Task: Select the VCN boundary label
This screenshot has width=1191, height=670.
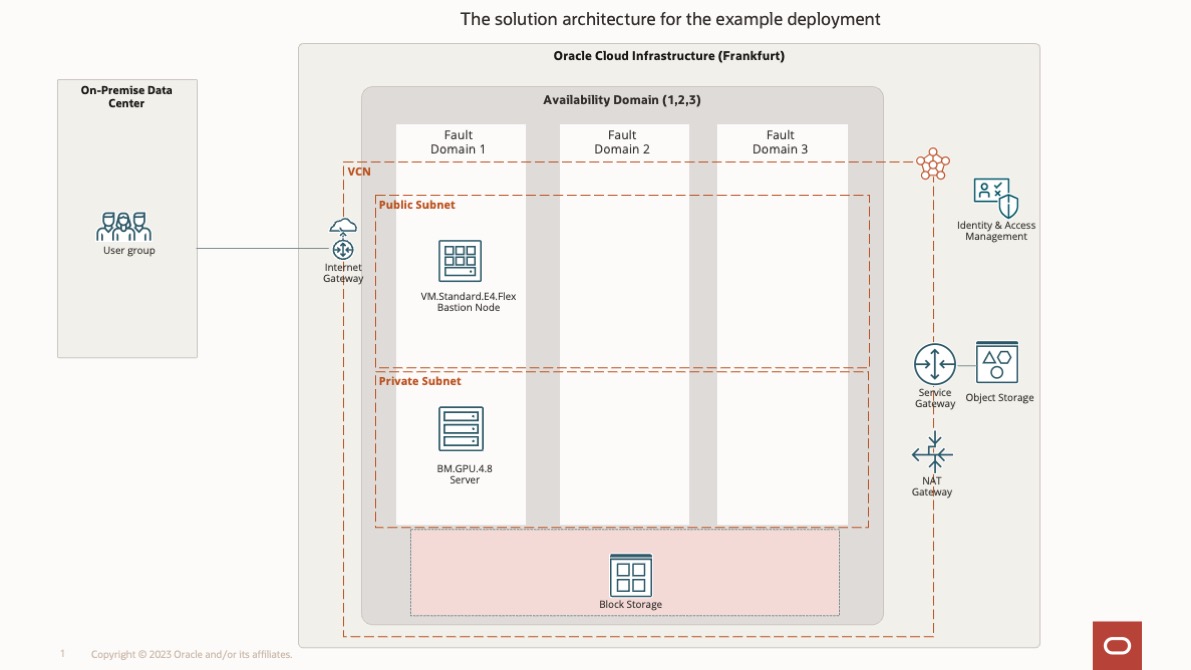Action: point(359,171)
